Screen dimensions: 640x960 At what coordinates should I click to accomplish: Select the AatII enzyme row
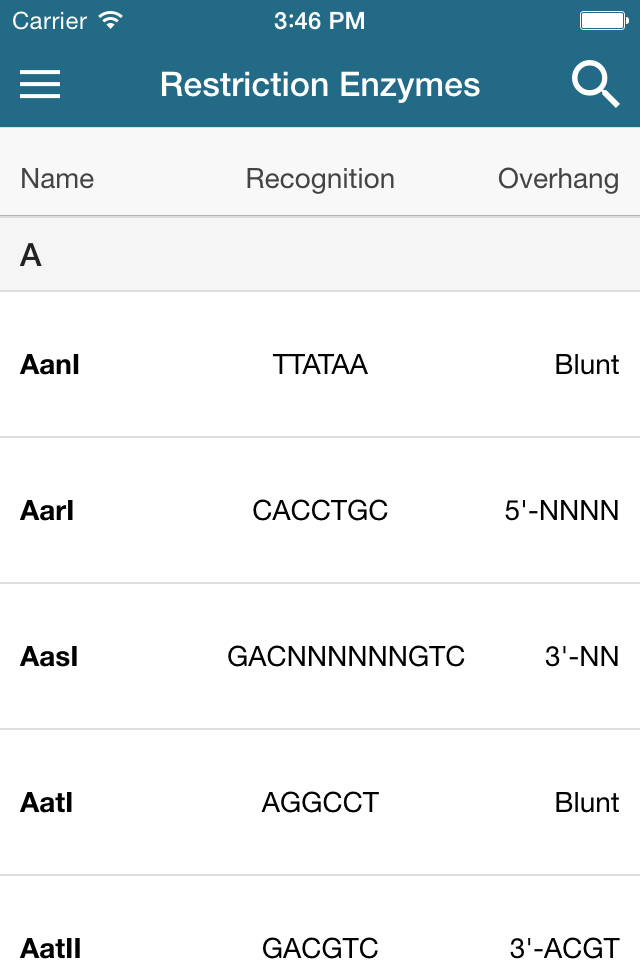320,918
